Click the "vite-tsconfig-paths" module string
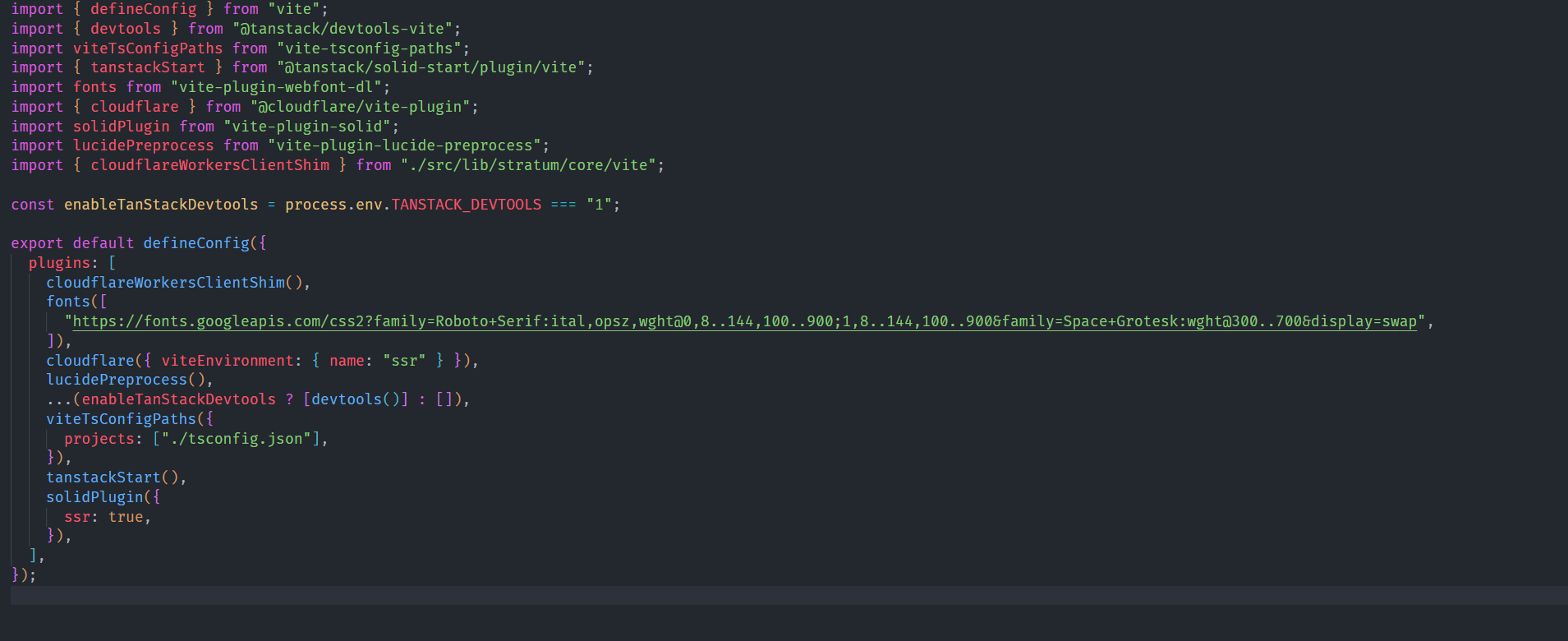This screenshot has height=641, width=1568. pos(369,48)
